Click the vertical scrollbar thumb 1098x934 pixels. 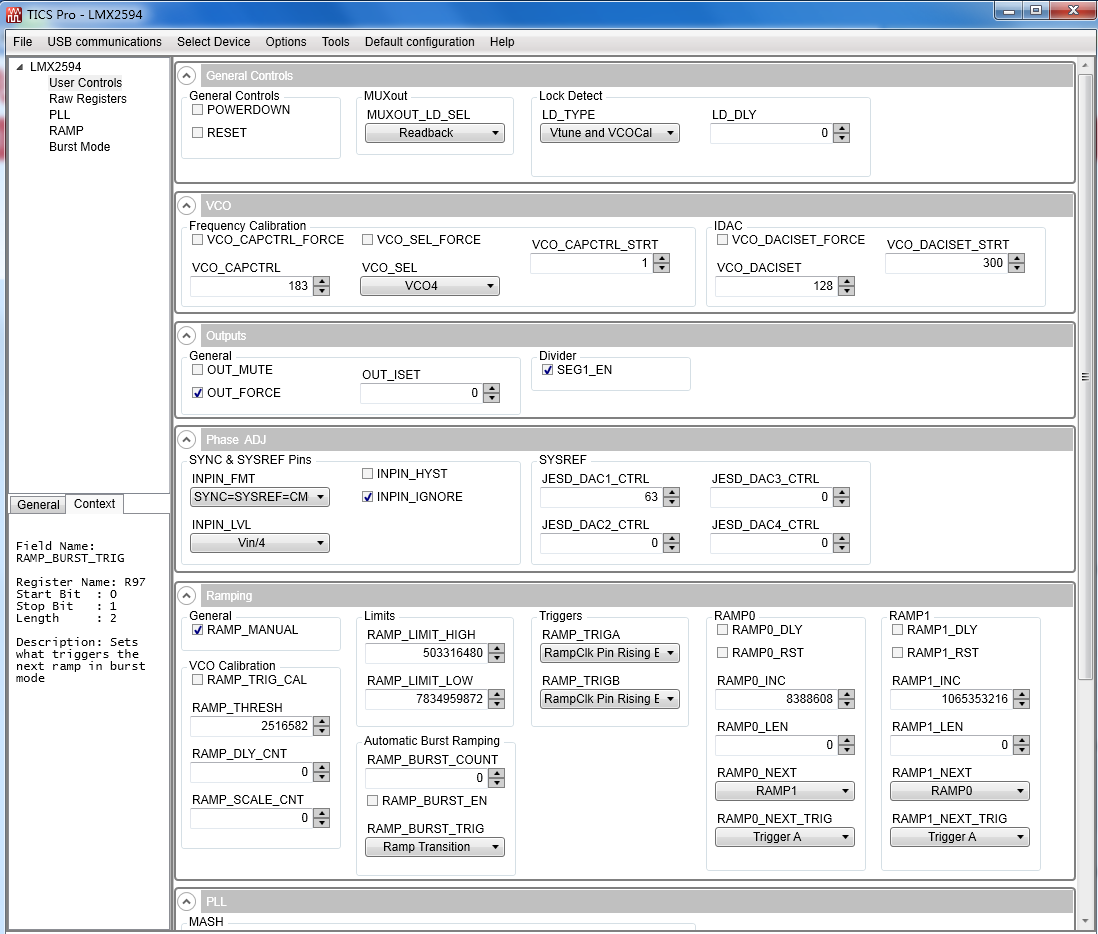[1085, 376]
